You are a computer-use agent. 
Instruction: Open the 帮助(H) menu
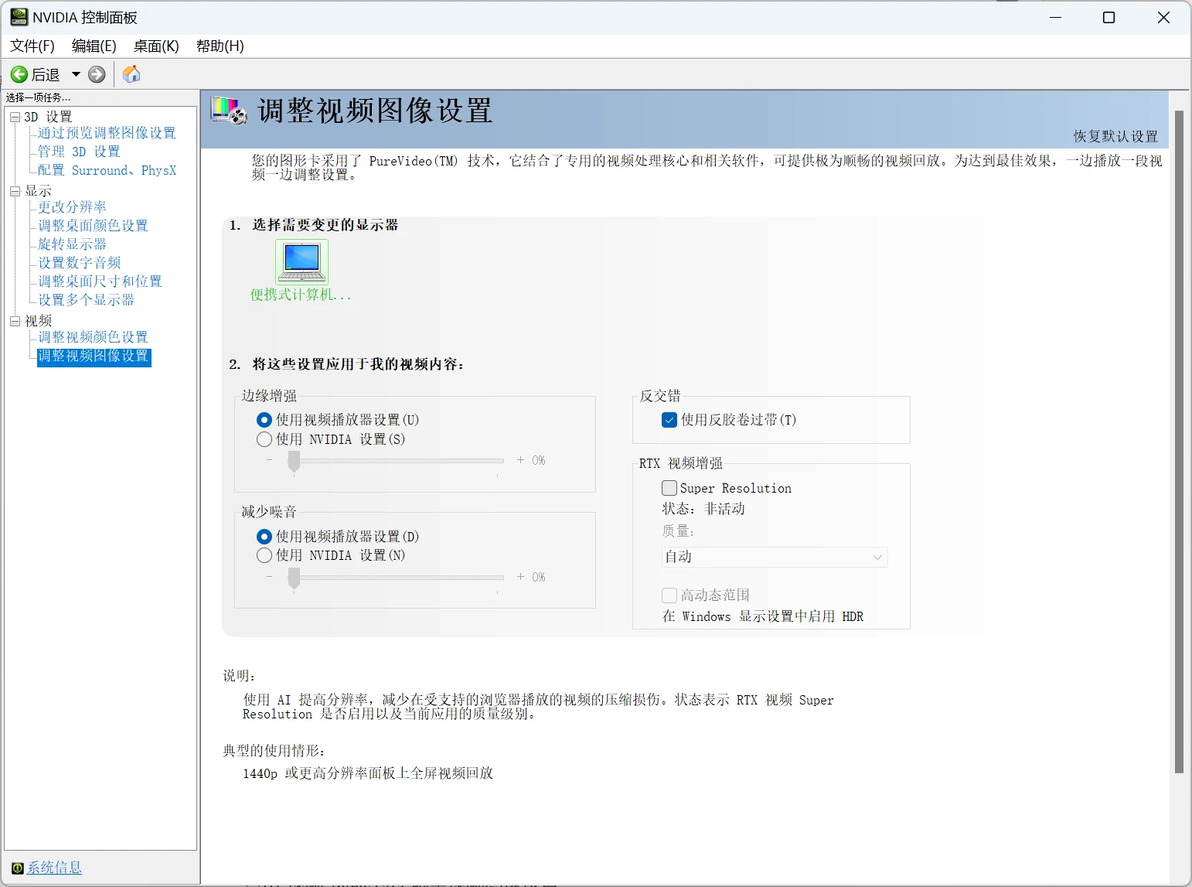[220, 46]
